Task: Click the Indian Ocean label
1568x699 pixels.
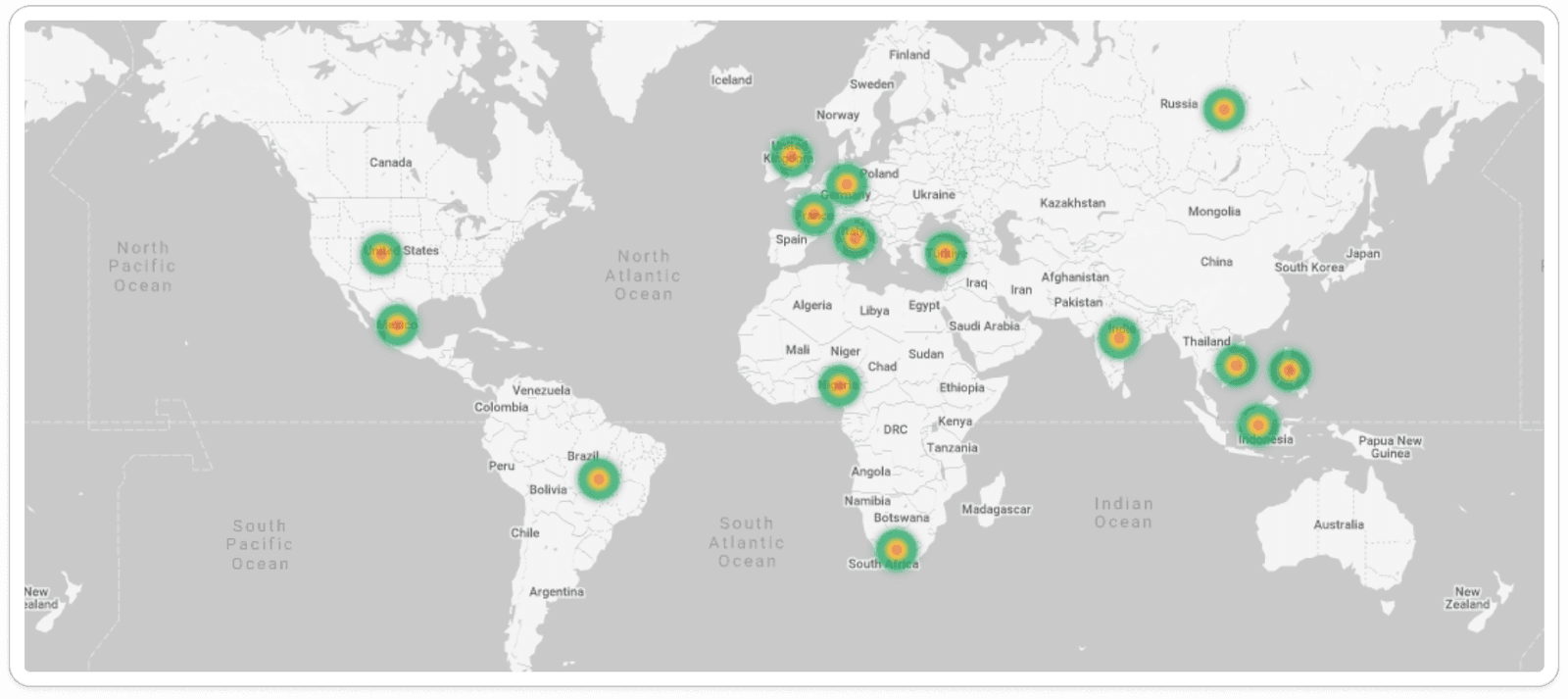Action: tap(1123, 513)
